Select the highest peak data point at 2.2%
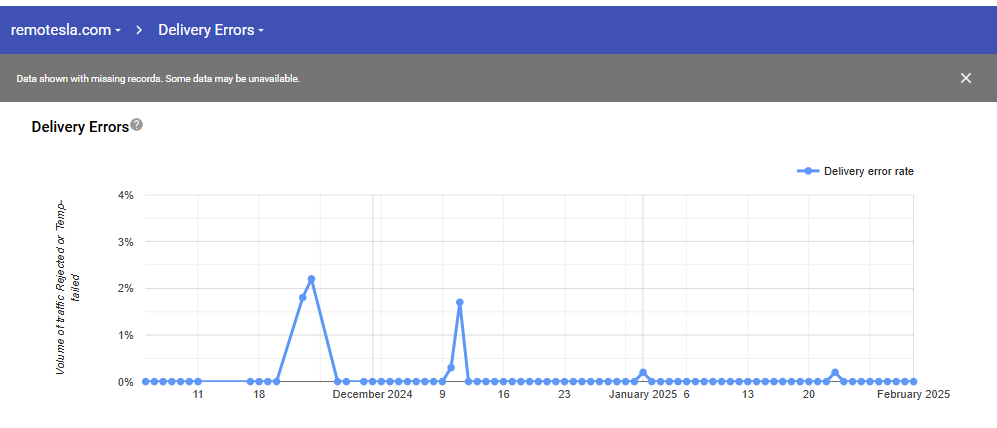 311,279
